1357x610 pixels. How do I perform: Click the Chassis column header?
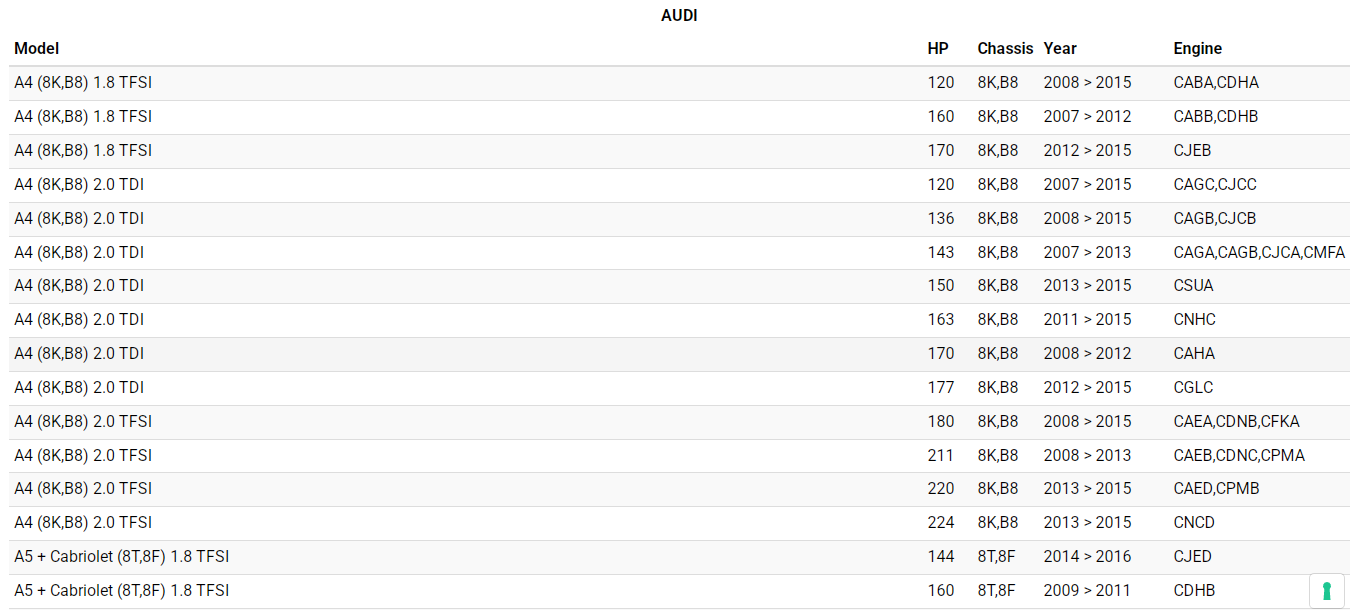tap(1005, 48)
